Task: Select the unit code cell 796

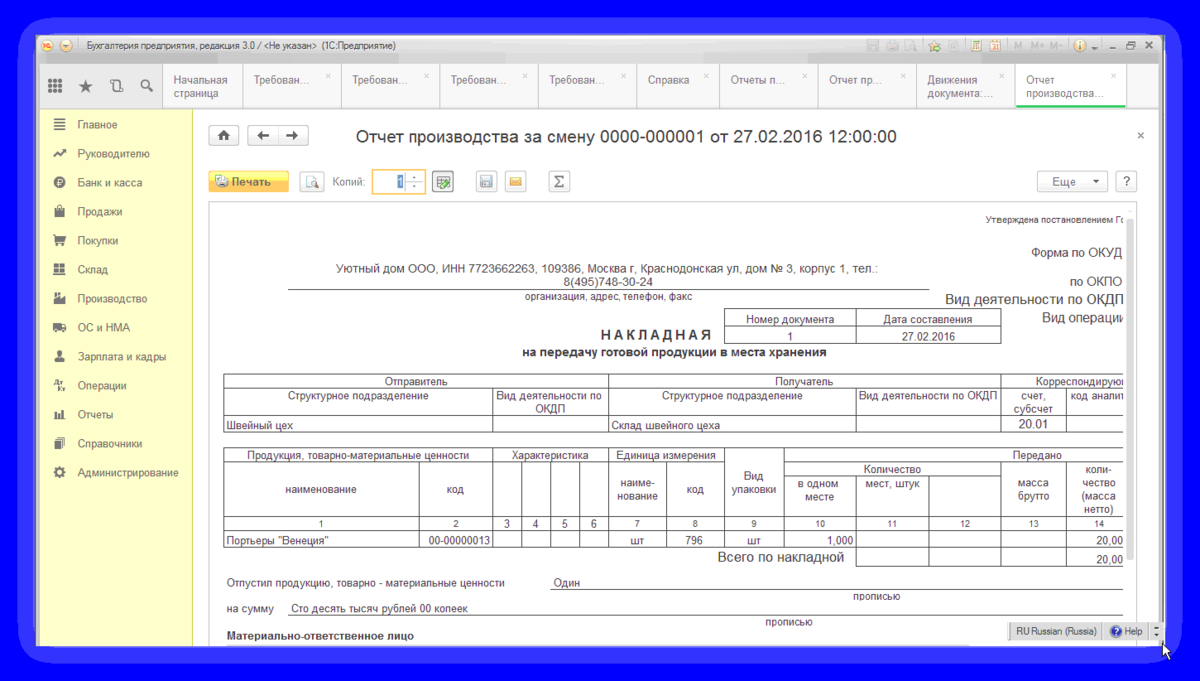Action: (694, 540)
